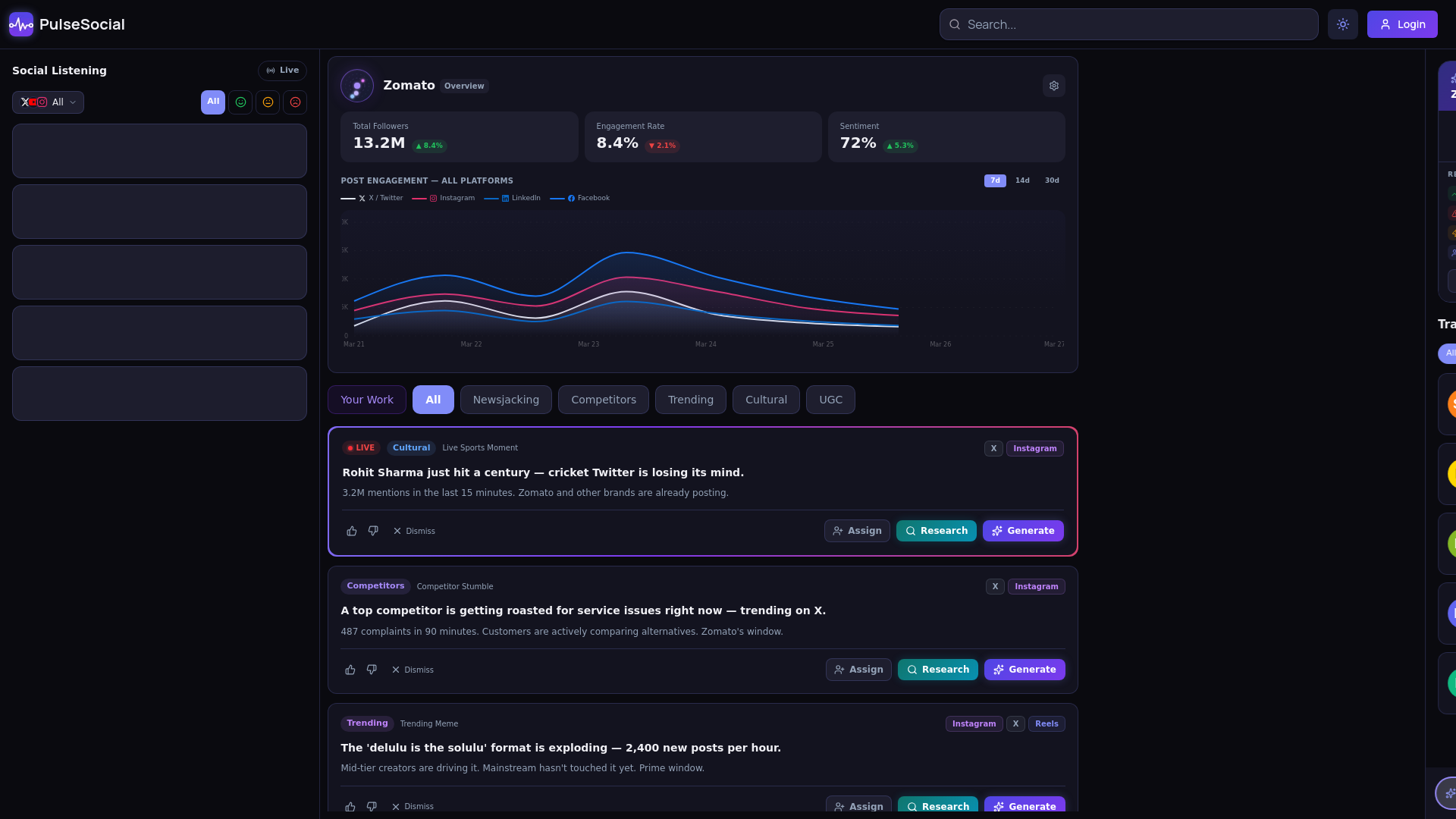The image size is (1456, 819).
Task: Thumbs down the delulu trending card
Action: (372, 806)
